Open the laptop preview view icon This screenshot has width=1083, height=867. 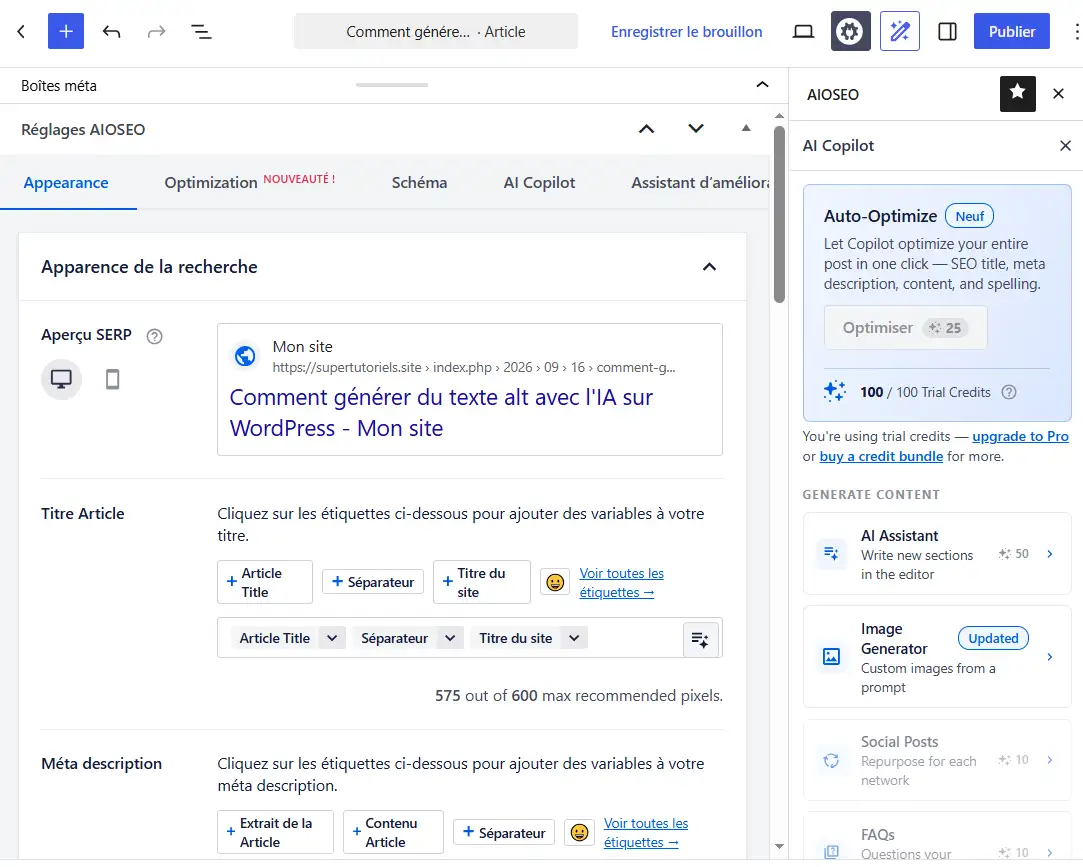pyautogui.click(x=803, y=32)
